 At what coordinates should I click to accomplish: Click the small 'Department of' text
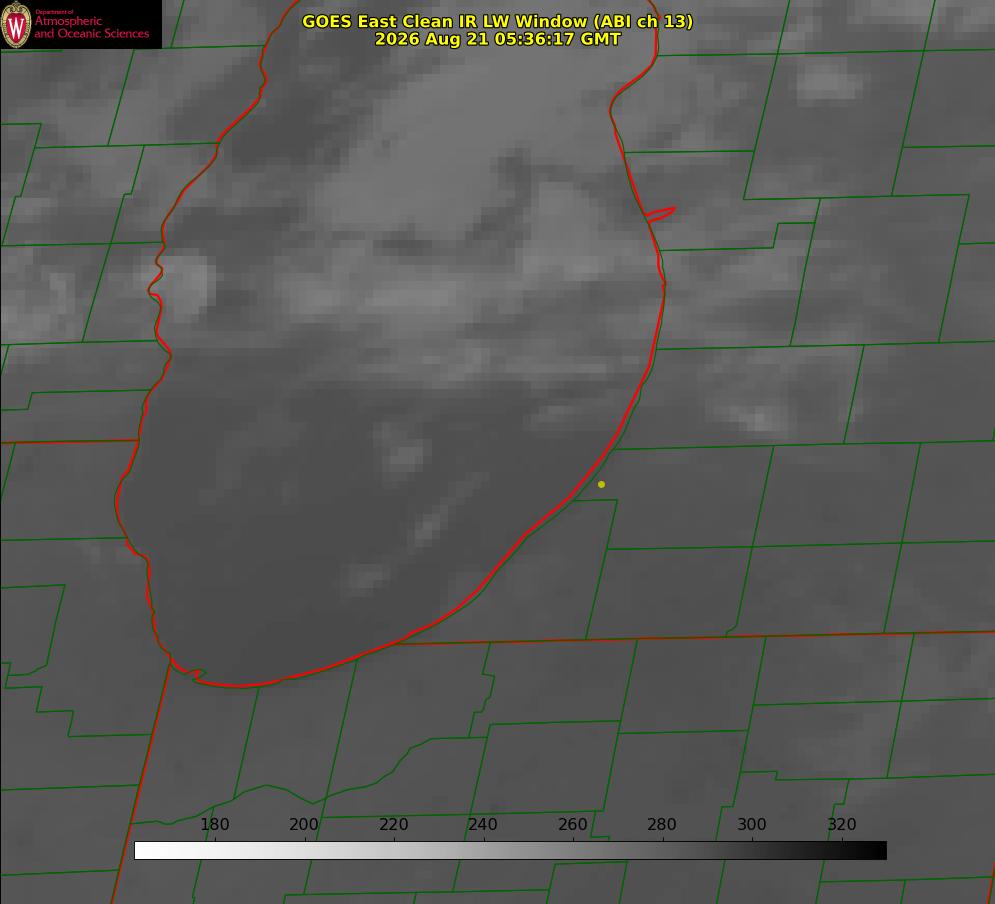click(54, 12)
